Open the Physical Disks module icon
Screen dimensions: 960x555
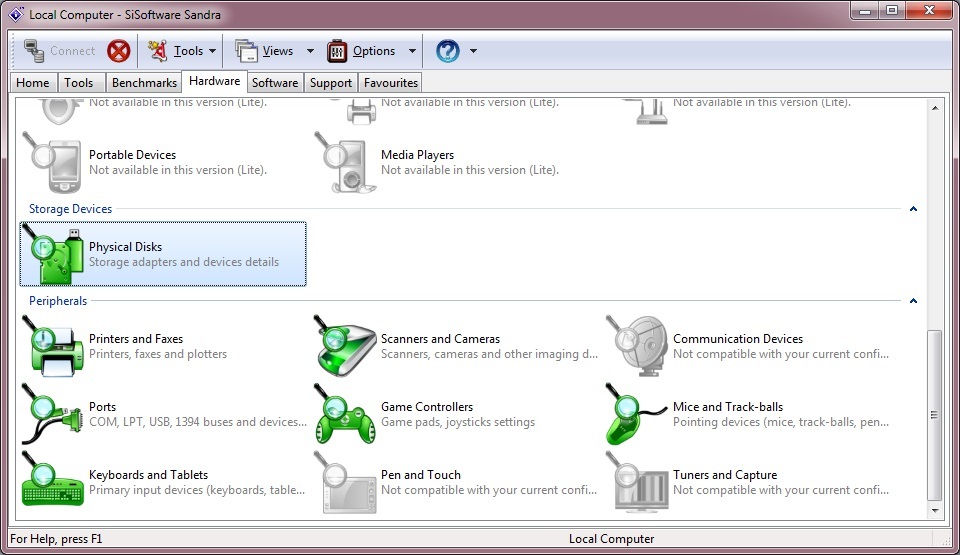tap(53, 255)
